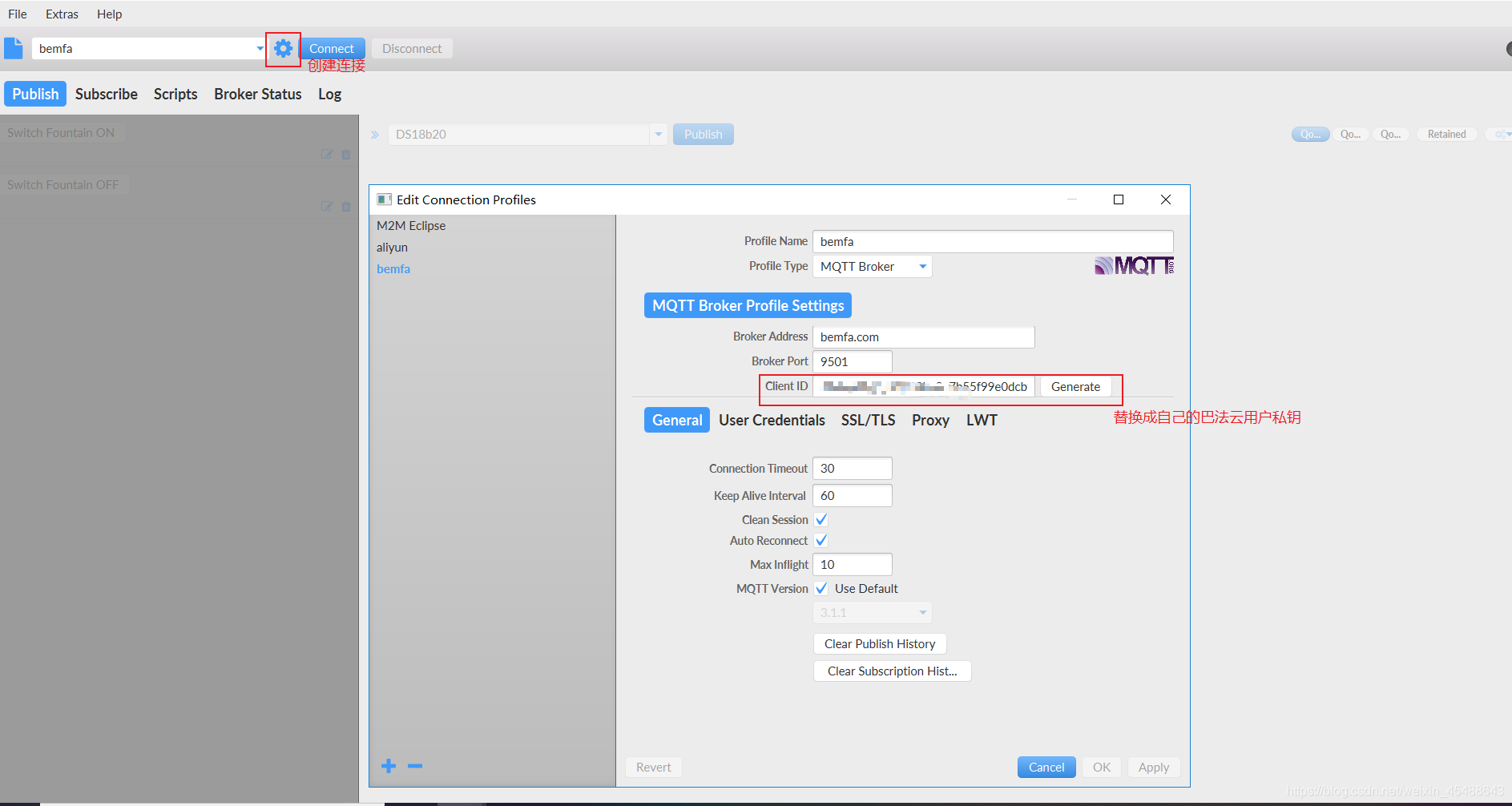Select the second QoS level button
The width and height of the screenshot is (1512, 806).
tap(1350, 135)
